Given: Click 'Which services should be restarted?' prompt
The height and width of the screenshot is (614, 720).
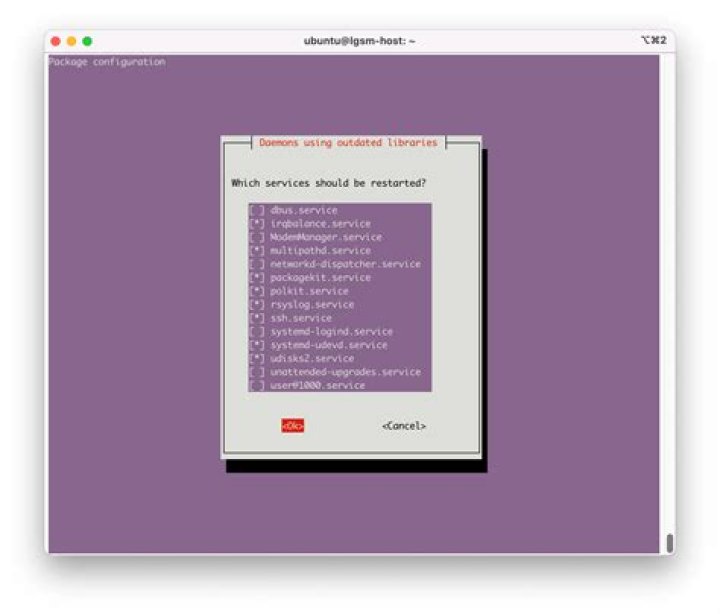Looking at the screenshot, I should (x=328, y=183).
